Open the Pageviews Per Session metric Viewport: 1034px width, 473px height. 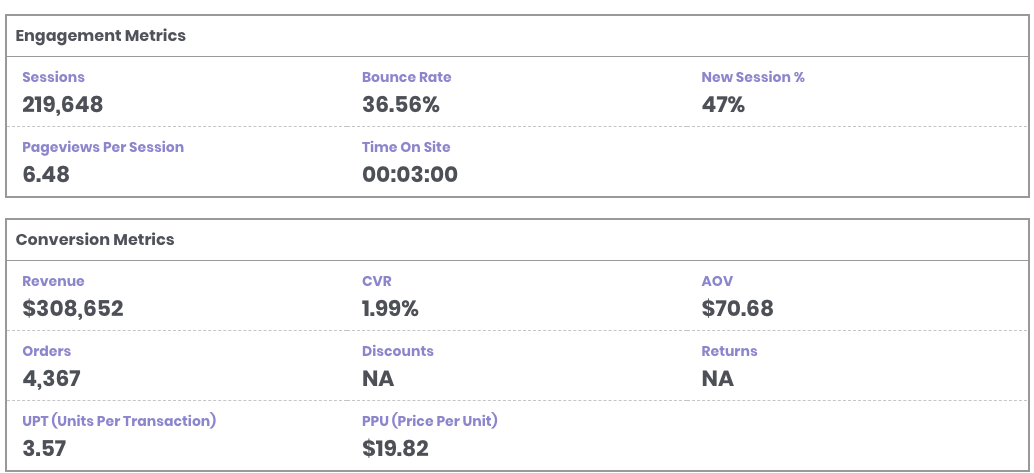tap(103, 147)
